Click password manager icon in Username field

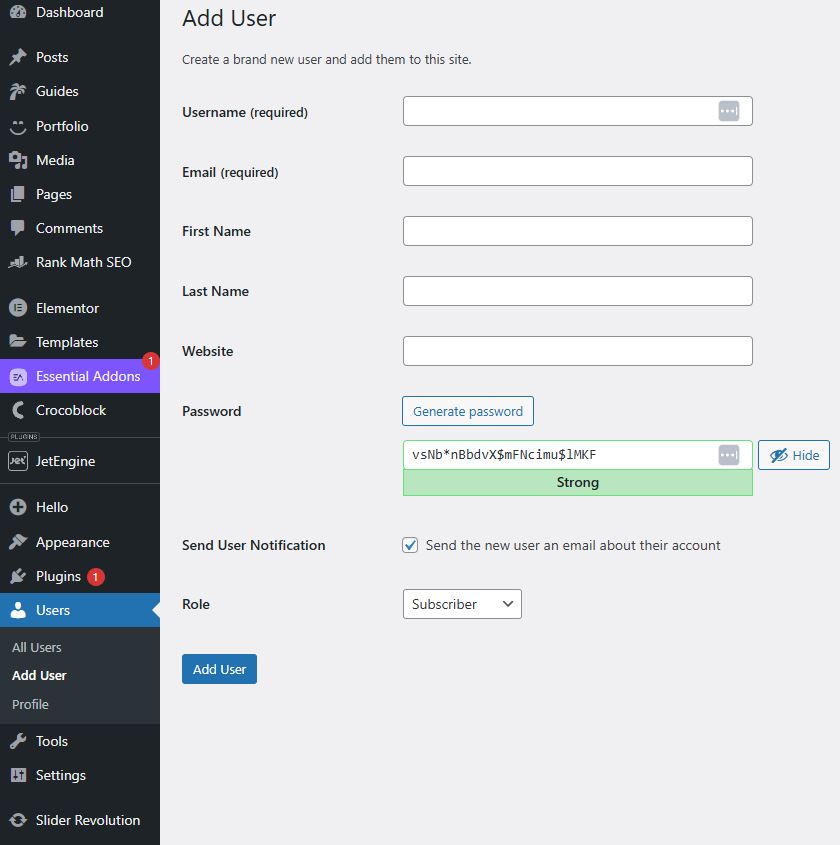click(728, 111)
